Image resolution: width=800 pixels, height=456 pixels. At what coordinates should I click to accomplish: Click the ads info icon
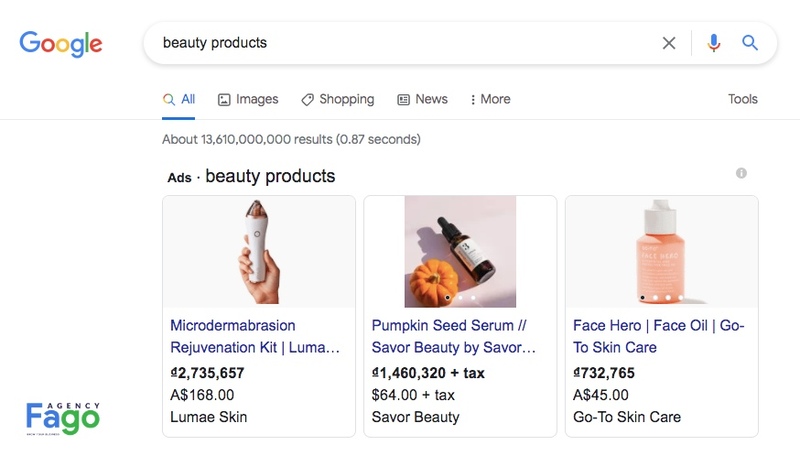[x=741, y=173]
